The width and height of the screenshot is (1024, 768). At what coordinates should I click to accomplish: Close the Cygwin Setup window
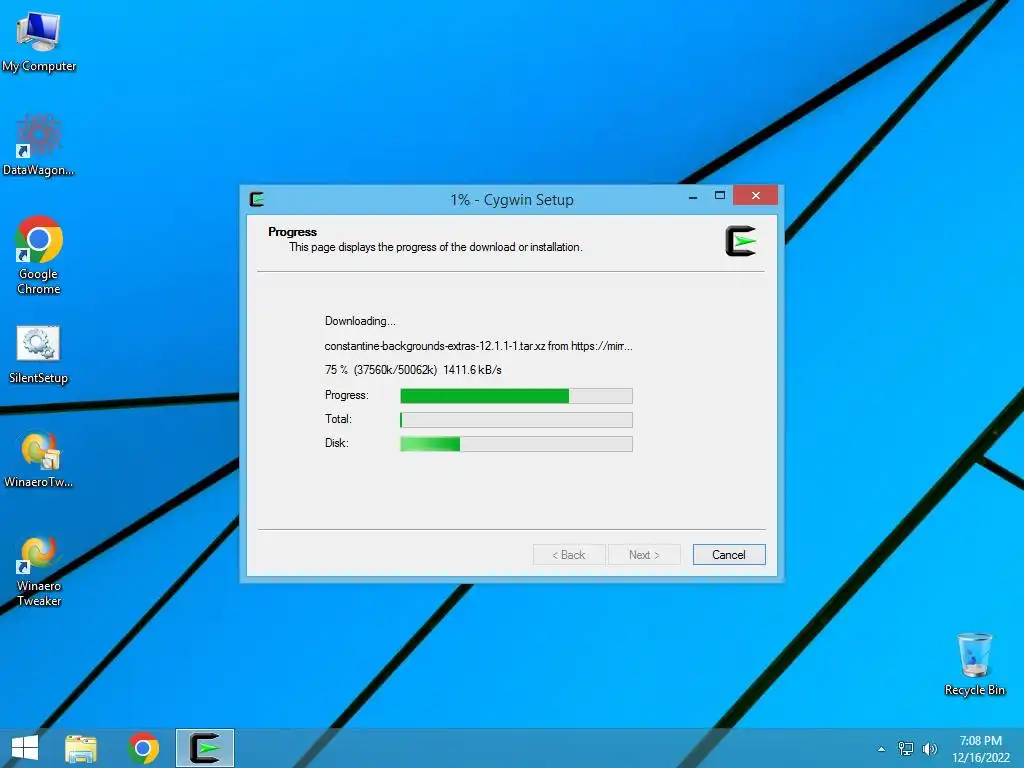coord(756,195)
